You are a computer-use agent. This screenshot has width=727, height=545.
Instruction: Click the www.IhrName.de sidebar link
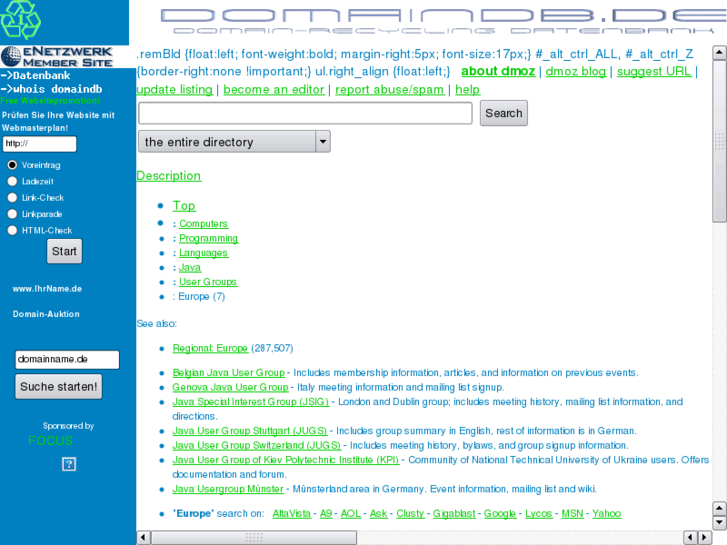[x=47, y=289]
